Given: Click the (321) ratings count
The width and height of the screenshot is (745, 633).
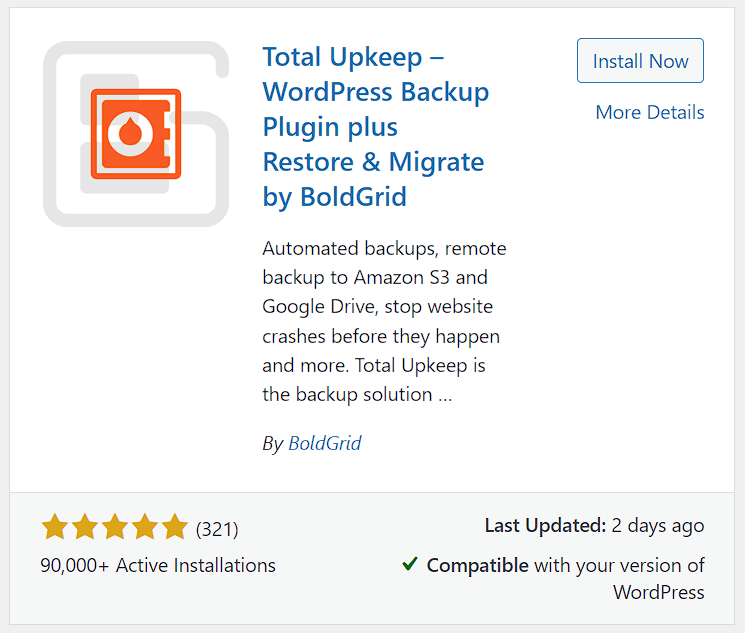Looking at the screenshot, I should coord(217,528).
